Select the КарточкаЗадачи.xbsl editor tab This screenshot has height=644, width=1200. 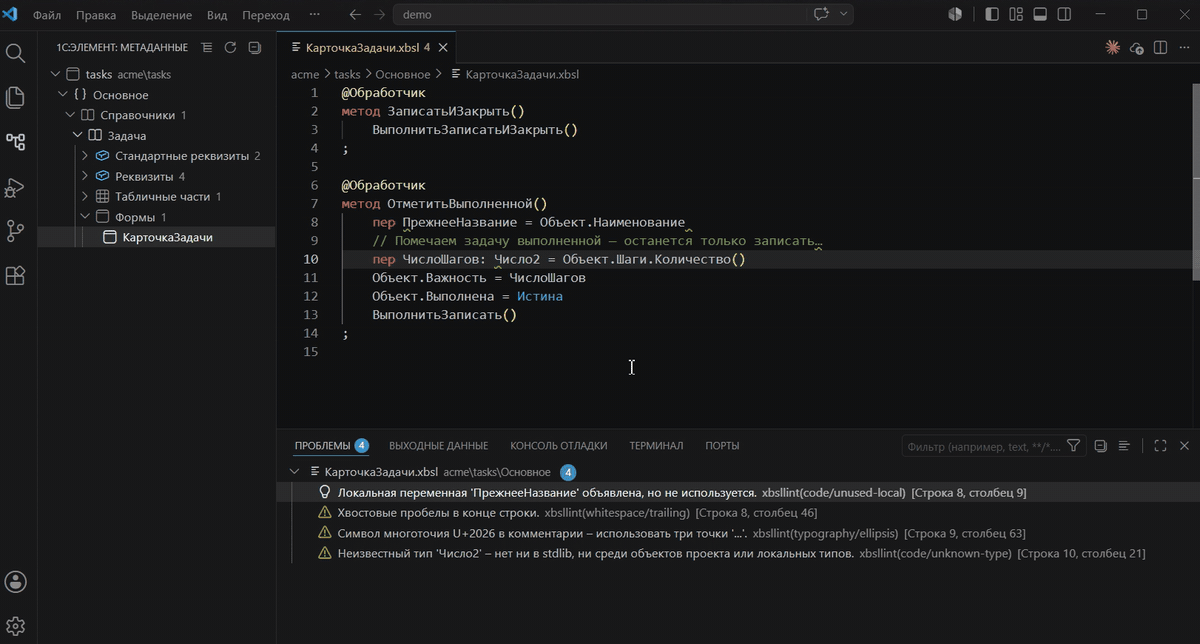click(x=368, y=47)
